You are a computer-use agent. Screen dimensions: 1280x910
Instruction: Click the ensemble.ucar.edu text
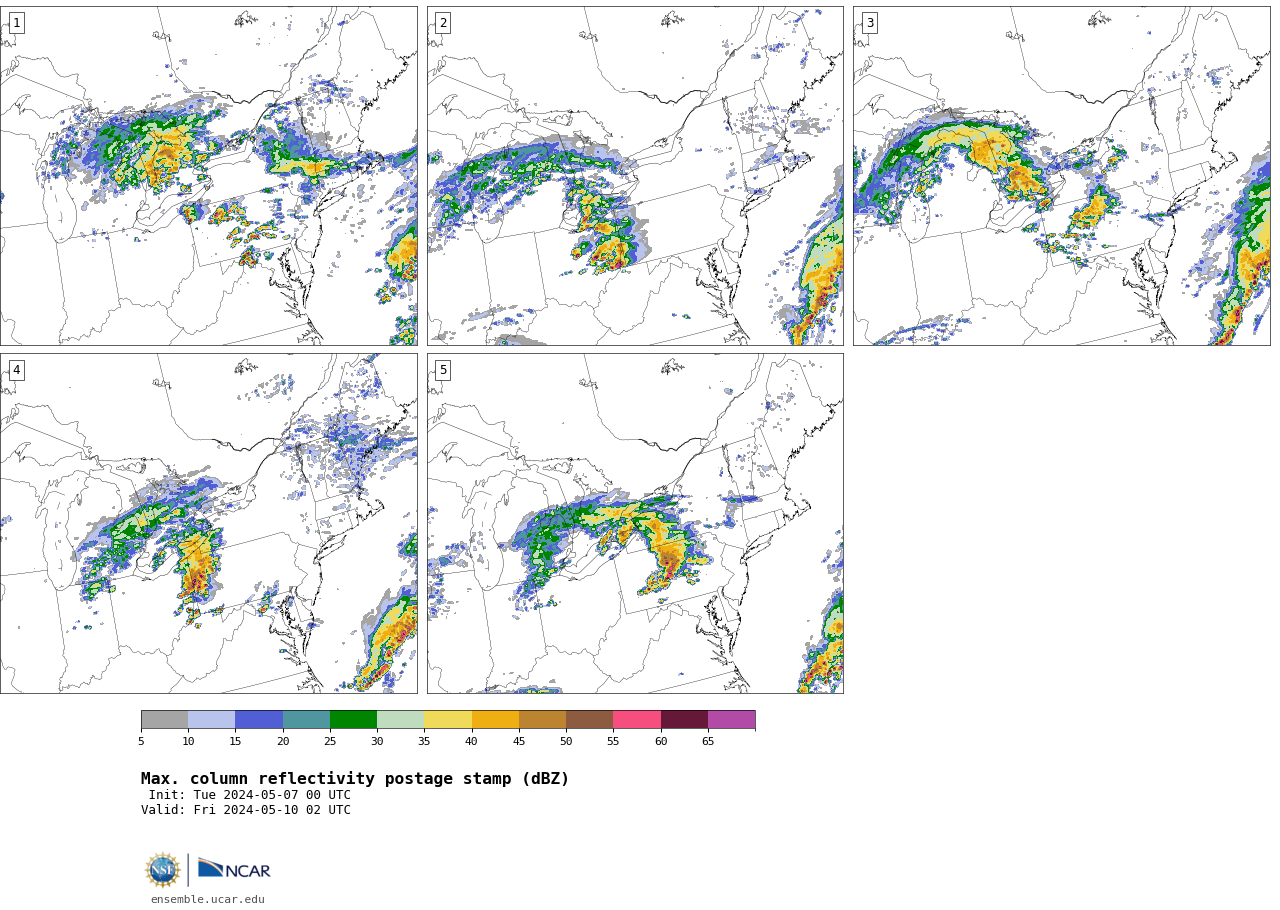pyautogui.click(x=208, y=900)
